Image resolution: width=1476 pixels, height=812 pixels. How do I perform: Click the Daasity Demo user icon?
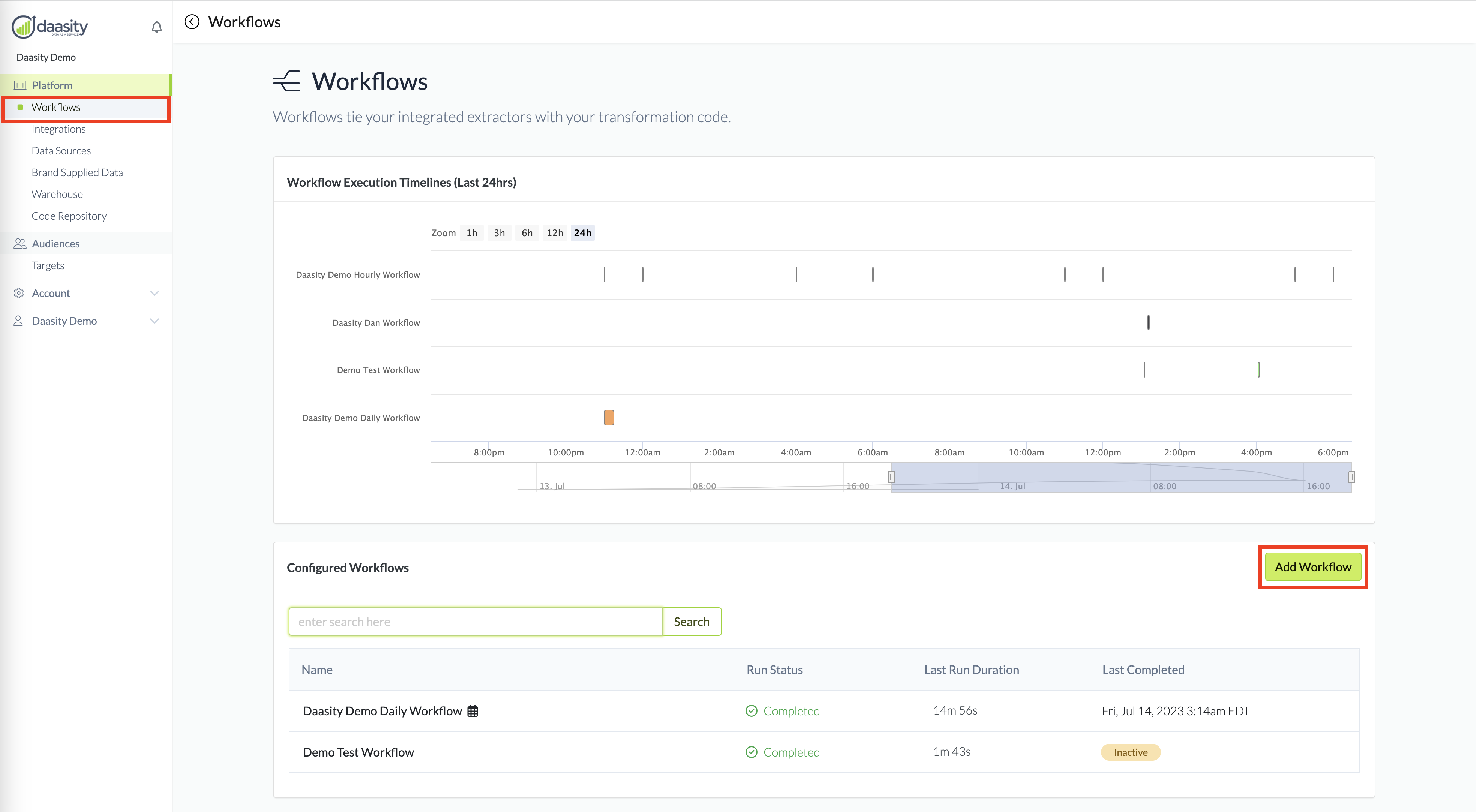18,321
